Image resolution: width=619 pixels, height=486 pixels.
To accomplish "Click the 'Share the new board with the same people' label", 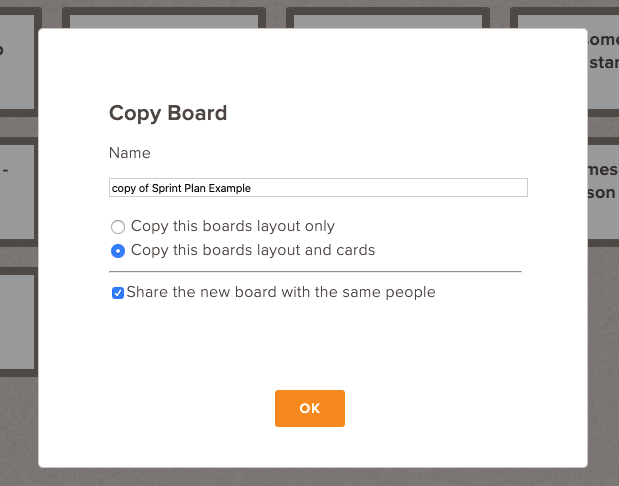I will pyautogui.click(x=281, y=292).
